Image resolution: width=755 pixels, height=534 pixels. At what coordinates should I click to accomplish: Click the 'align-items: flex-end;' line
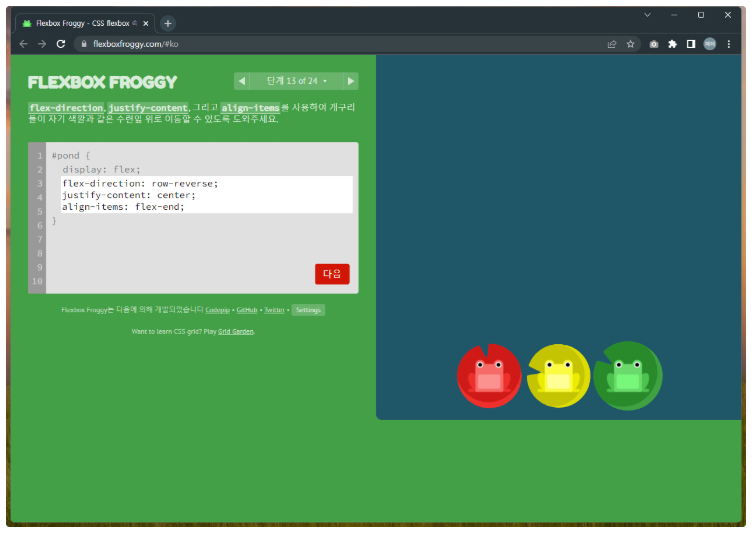(123, 207)
